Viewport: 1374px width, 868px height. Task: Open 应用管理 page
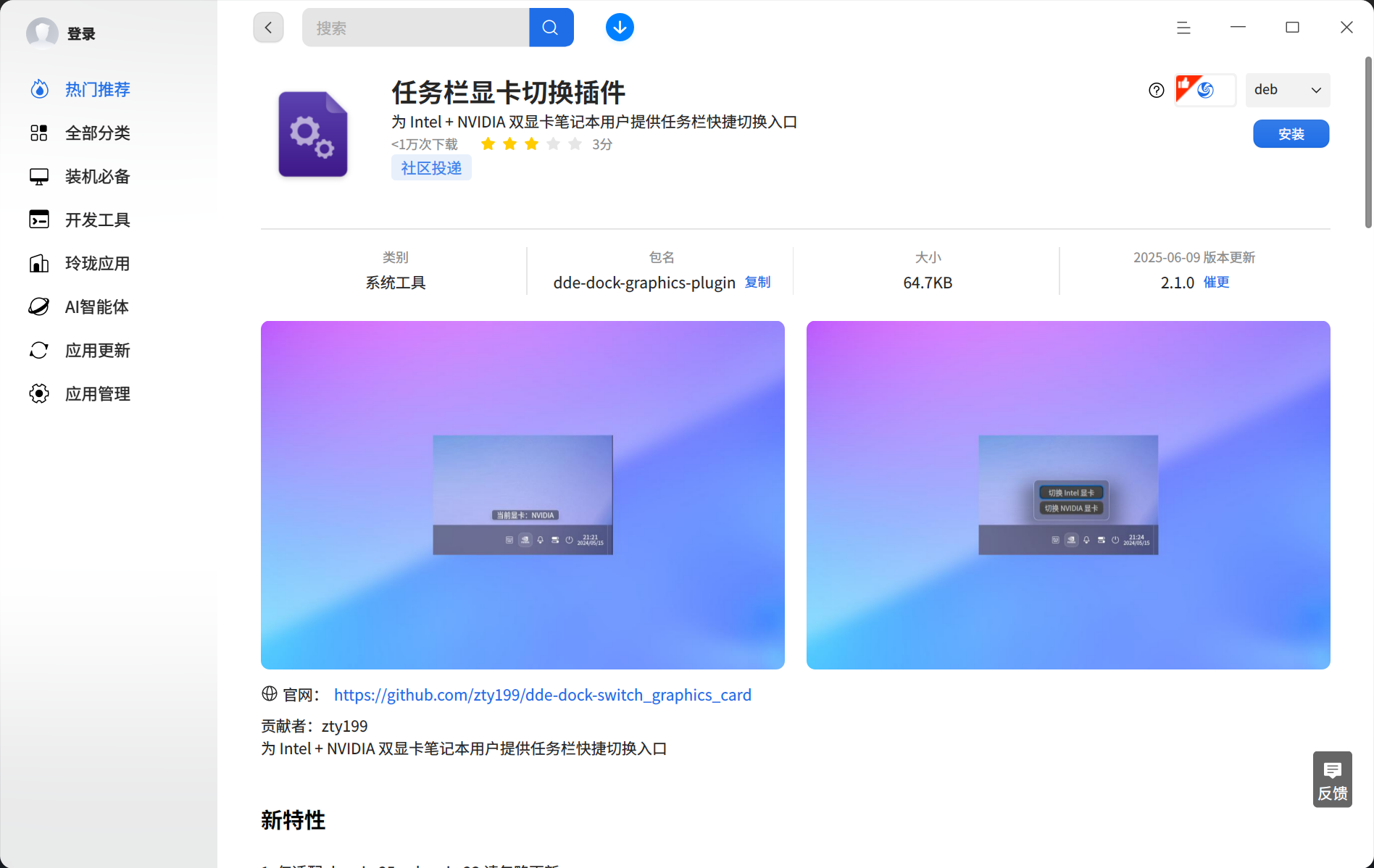pos(98,393)
